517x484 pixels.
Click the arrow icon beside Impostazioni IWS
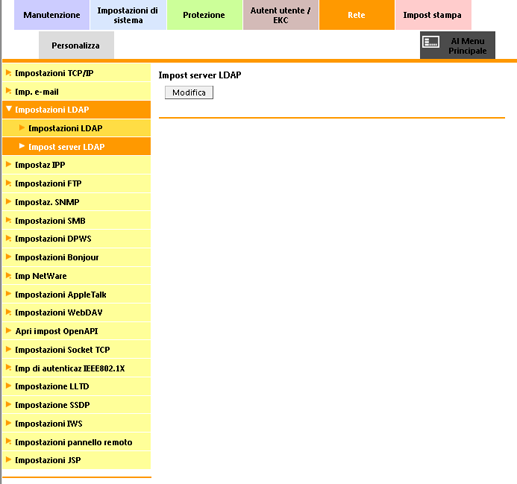click(9, 423)
